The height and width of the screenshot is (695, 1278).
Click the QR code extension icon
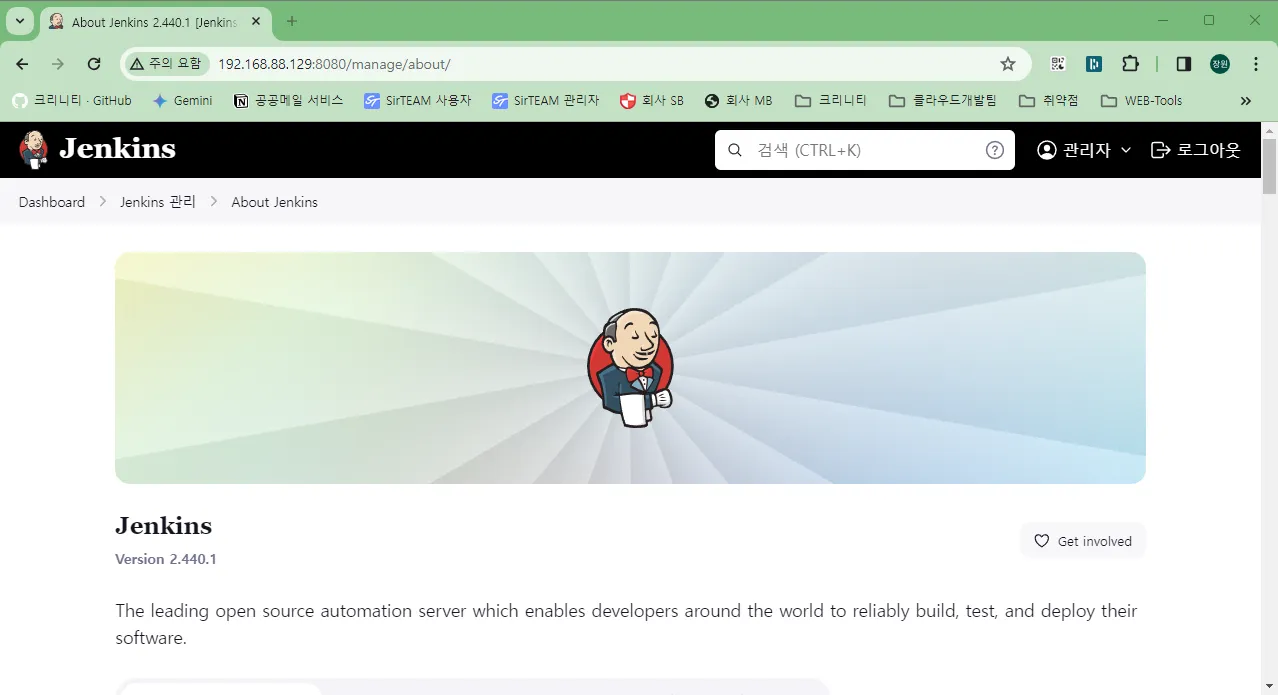click(1058, 64)
